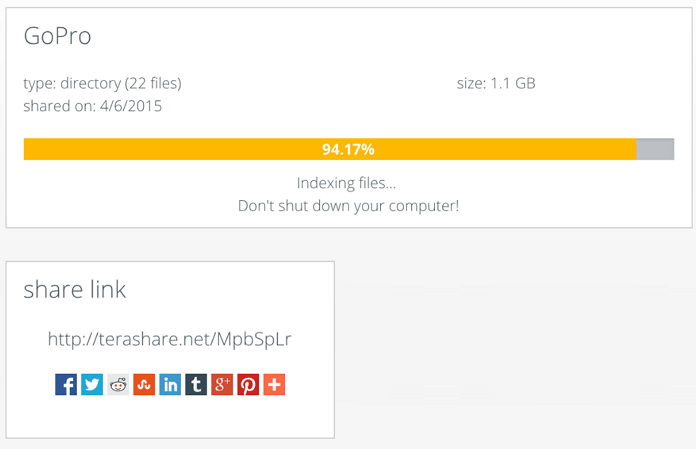
Task: Click the 'Indexing files...' status message
Action: pyautogui.click(x=347, y=183)
